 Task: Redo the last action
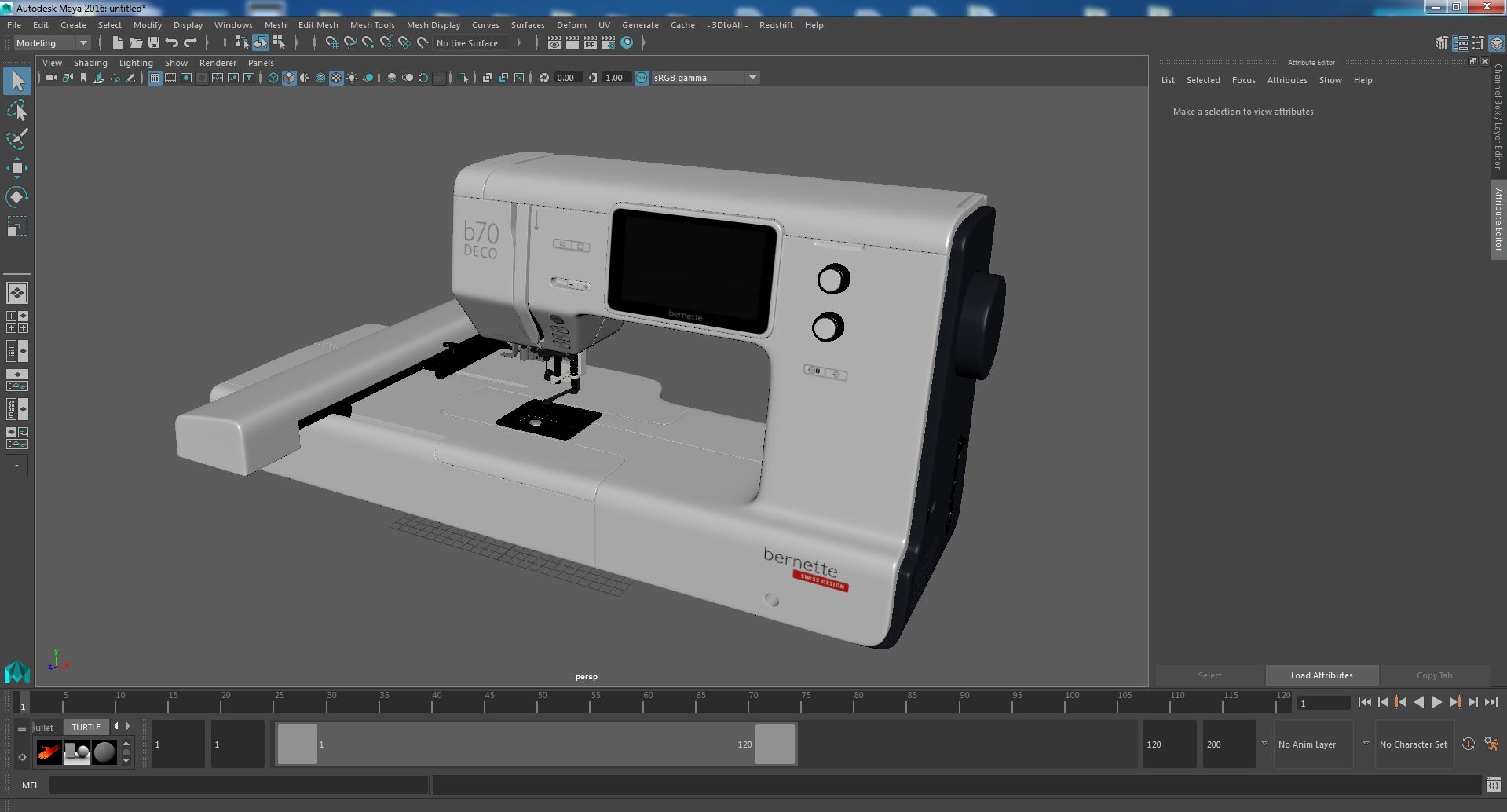[x=190, y=42]
